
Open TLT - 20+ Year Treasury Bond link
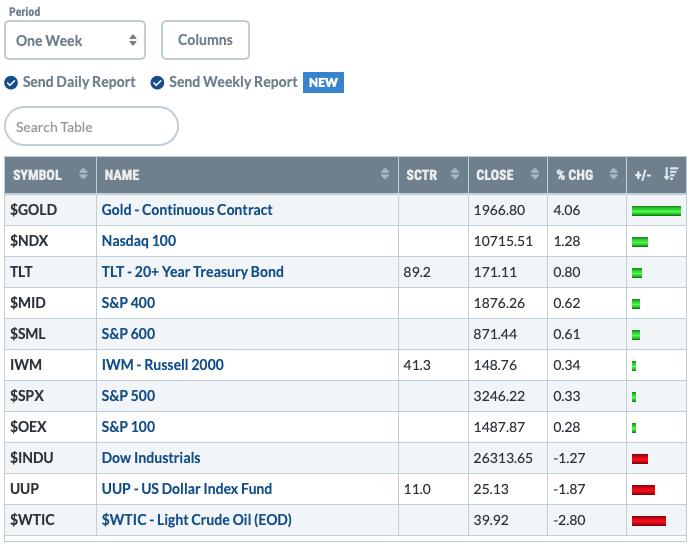point(192,272)
